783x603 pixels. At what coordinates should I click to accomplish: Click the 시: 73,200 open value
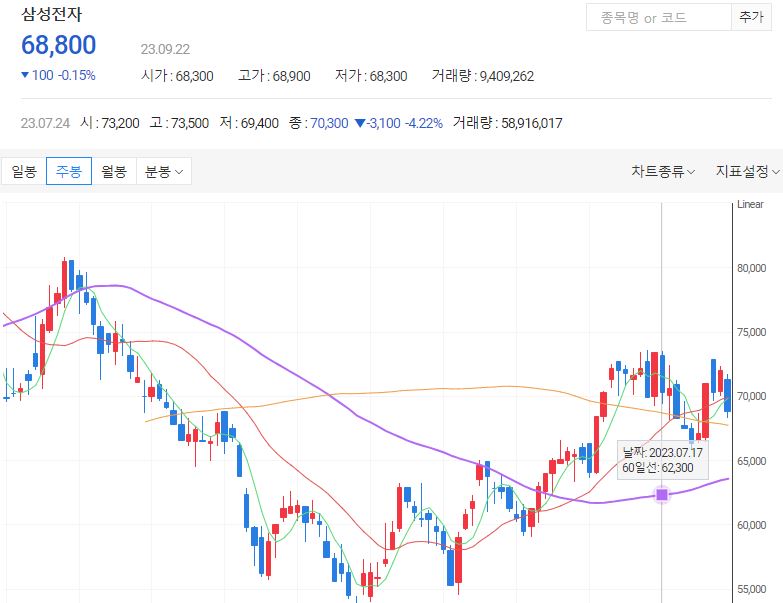110,123
